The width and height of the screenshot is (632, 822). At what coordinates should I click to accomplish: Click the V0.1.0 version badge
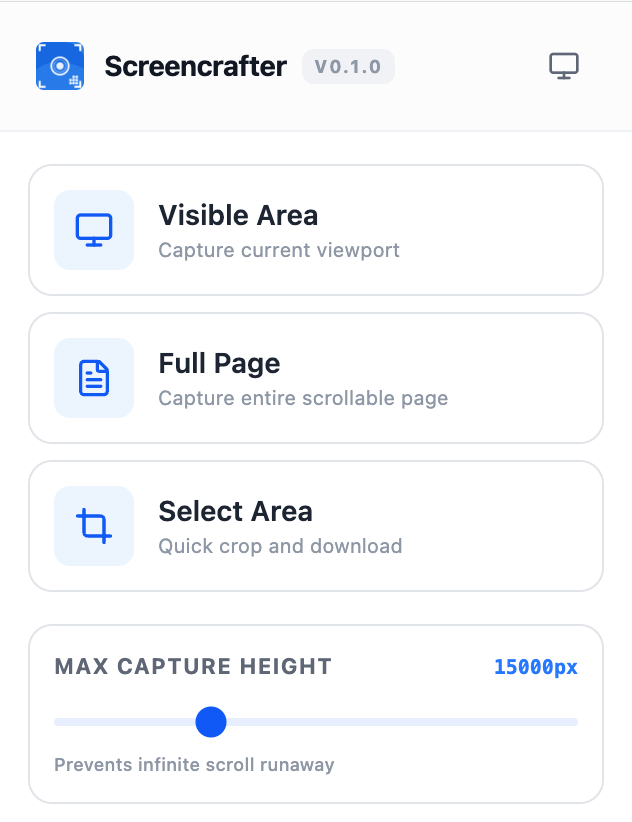(x=348, y=67)
